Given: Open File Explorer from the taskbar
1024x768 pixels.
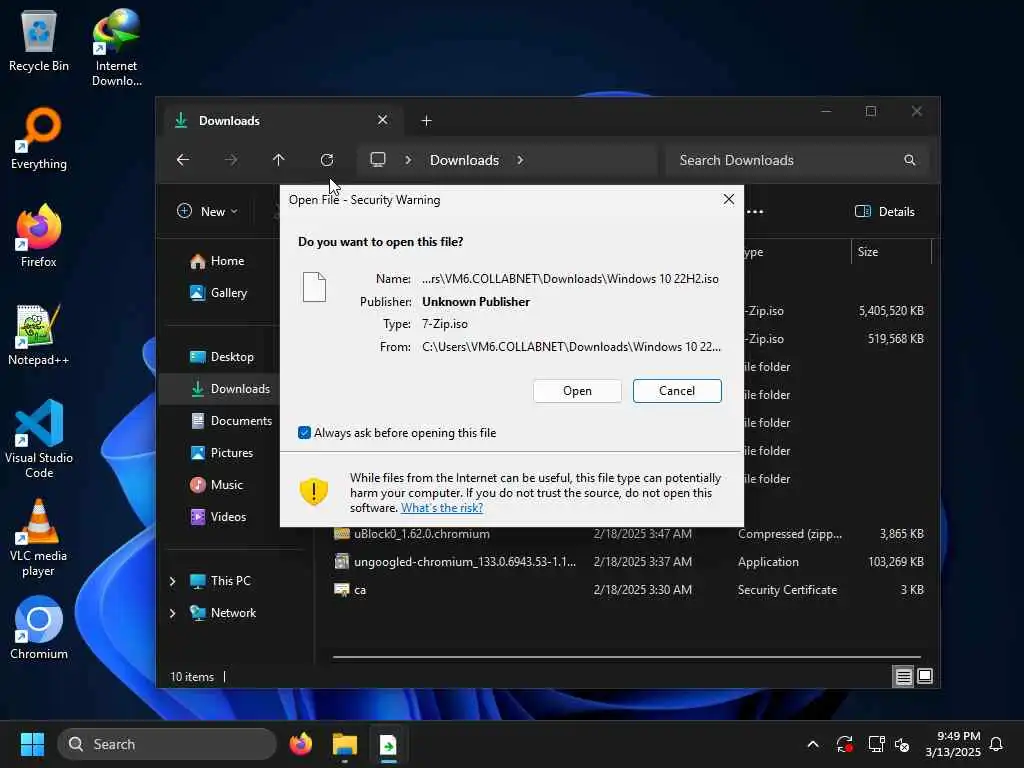Looking at the screenshot, I should (345, 744).
